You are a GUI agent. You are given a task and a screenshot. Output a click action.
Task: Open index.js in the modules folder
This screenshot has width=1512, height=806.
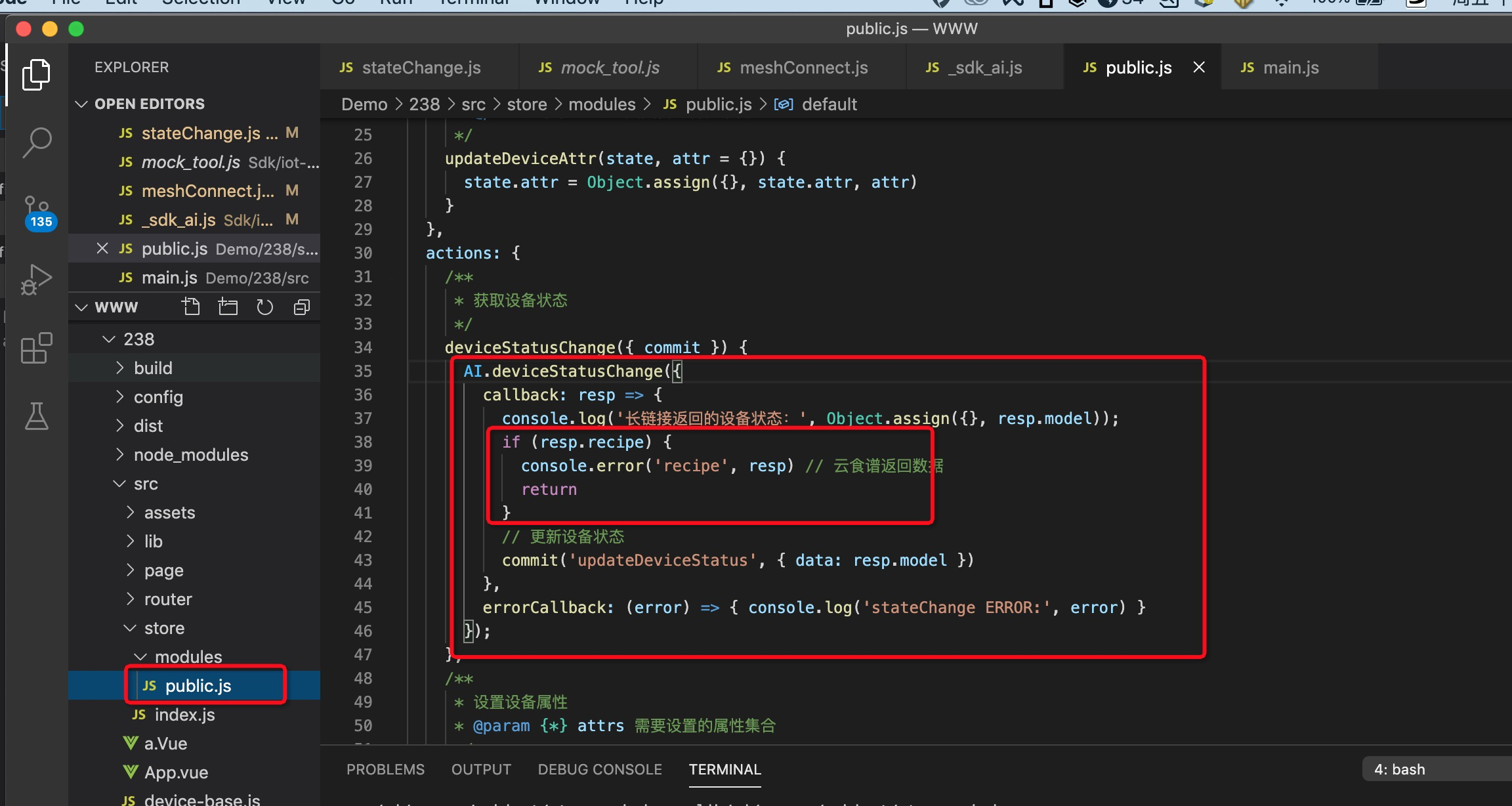(x=194, y=714)
